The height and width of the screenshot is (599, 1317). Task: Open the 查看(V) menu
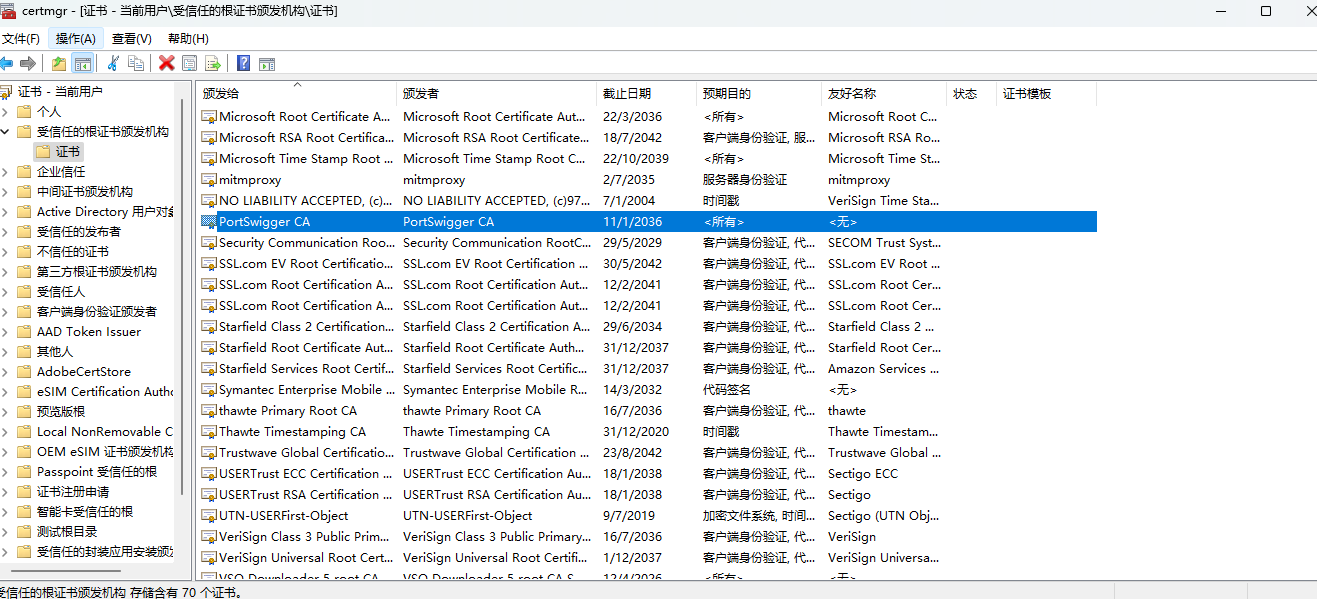coord(132,38)
